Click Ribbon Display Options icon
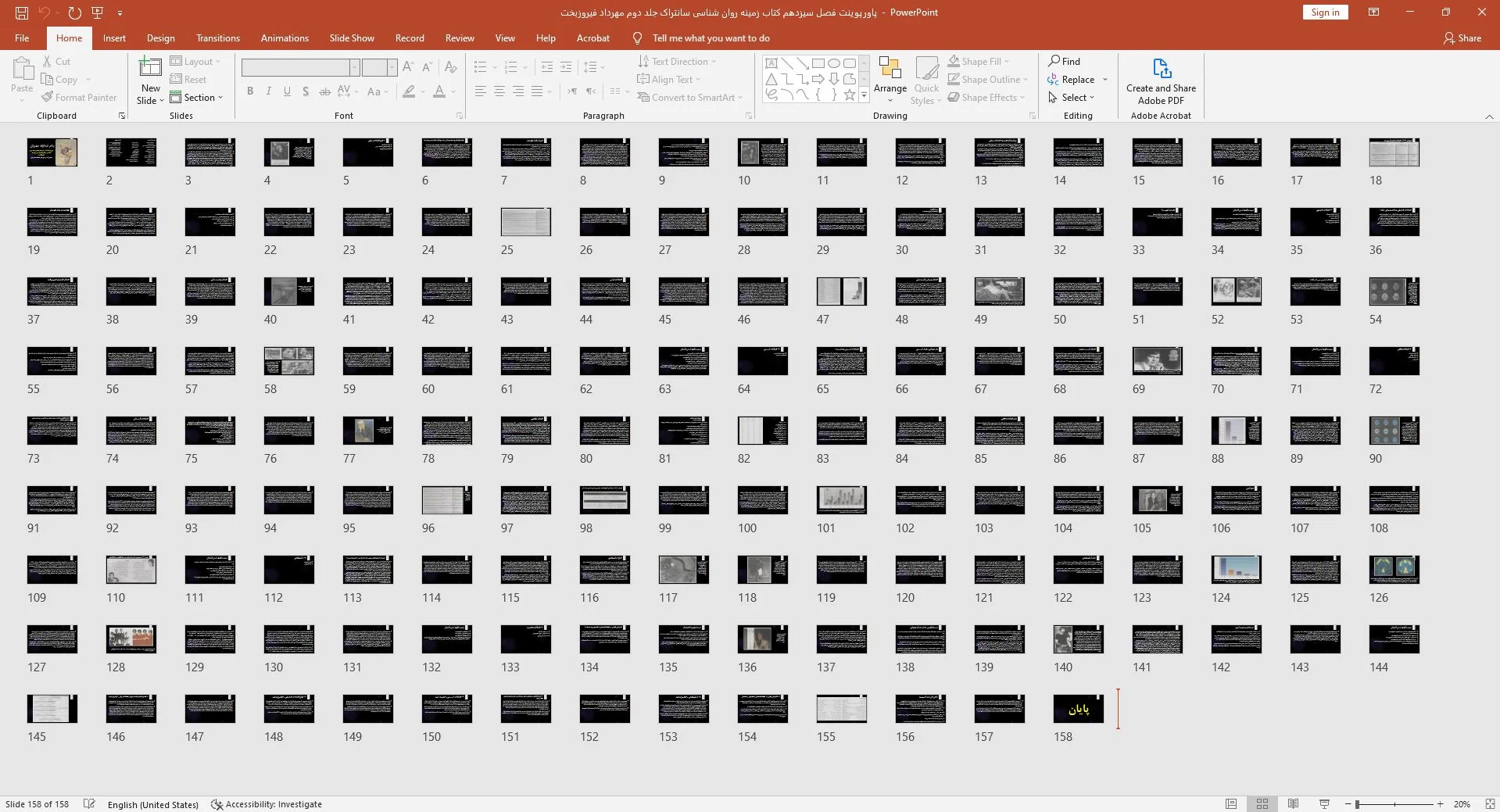 (x=1373, y=13)
